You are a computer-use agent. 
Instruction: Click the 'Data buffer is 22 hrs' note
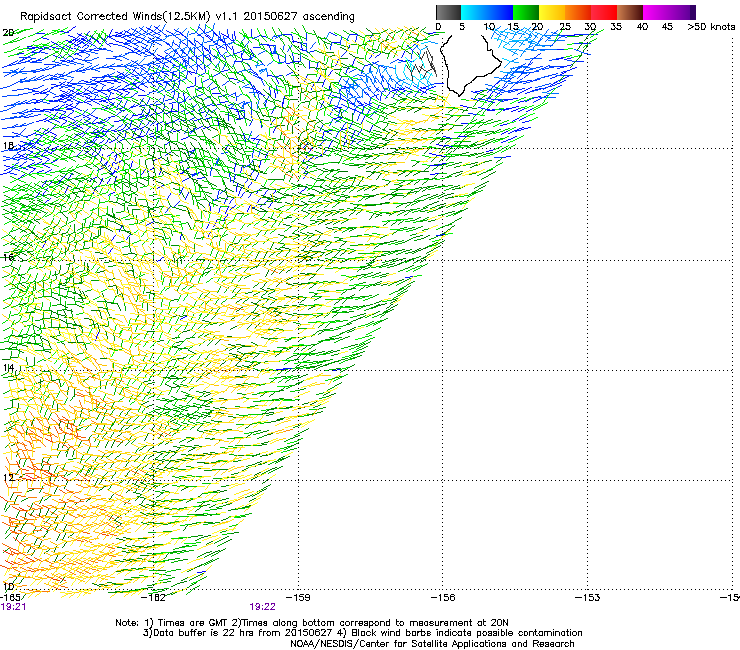pos(362,633)
